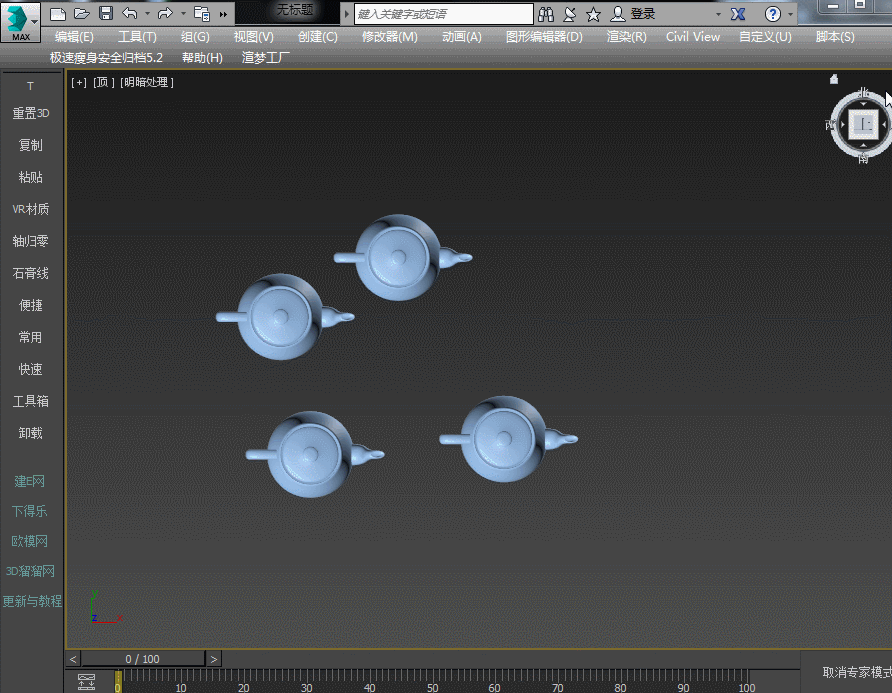Click the ViewCube home icon

834,79
